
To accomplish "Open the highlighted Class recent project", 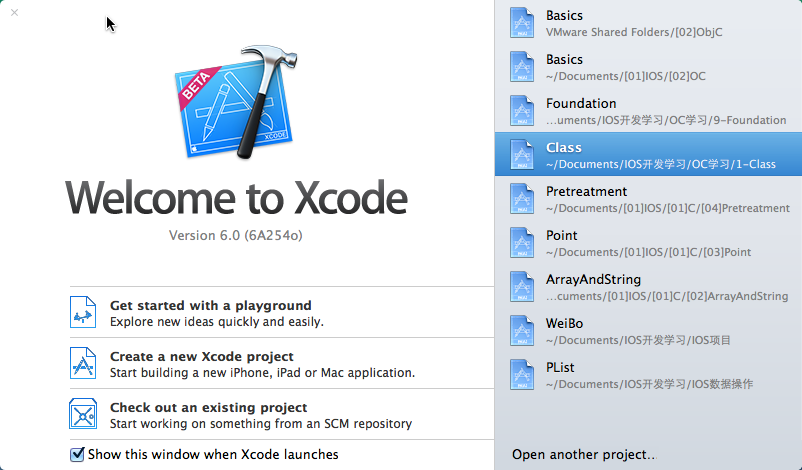I will [x=648, y=154].
